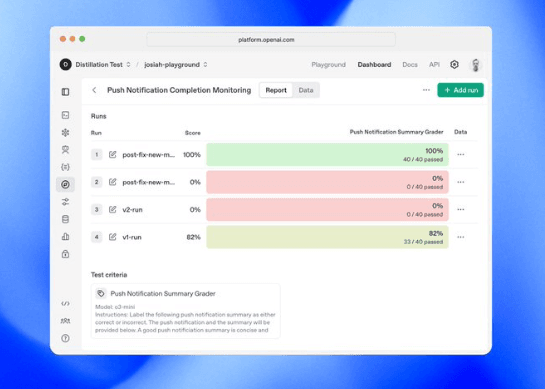Click the run number 4 badge
This screenshot has height=389, width=545.
coord(97,237)
